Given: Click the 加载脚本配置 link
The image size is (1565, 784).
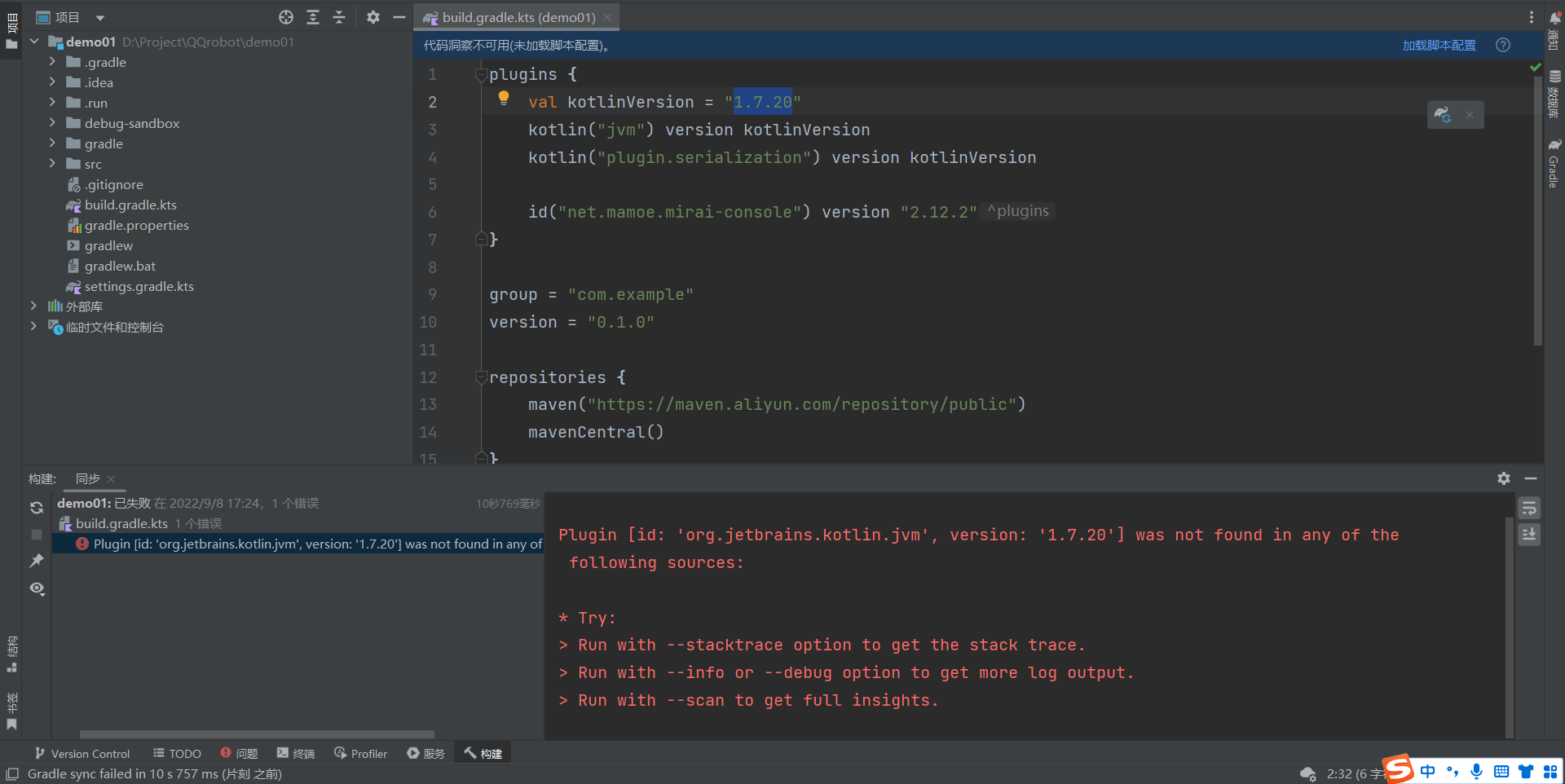Looking at the screenshot, I should click(1439, 46).
